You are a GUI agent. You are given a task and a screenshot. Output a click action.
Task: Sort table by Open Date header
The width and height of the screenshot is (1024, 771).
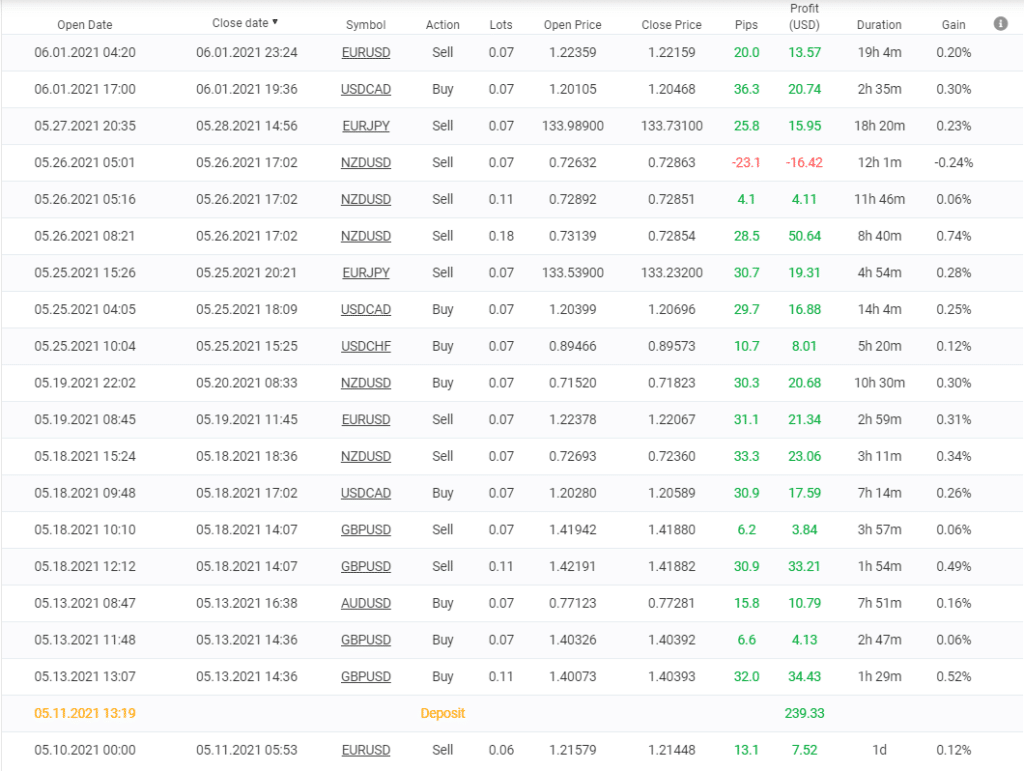point(85,25)
